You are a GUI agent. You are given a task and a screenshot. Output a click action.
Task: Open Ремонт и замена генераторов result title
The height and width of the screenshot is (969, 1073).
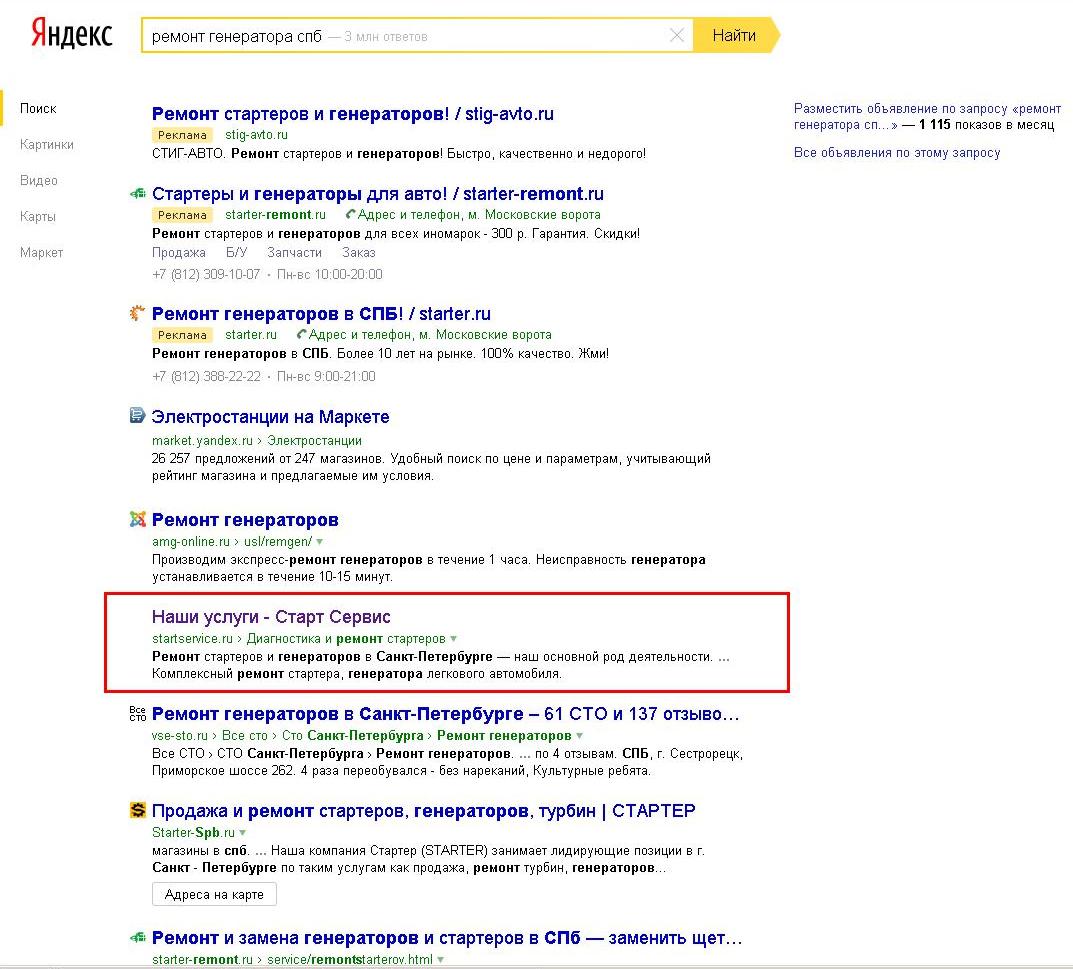pyautogui.click(x=447, y=938)
